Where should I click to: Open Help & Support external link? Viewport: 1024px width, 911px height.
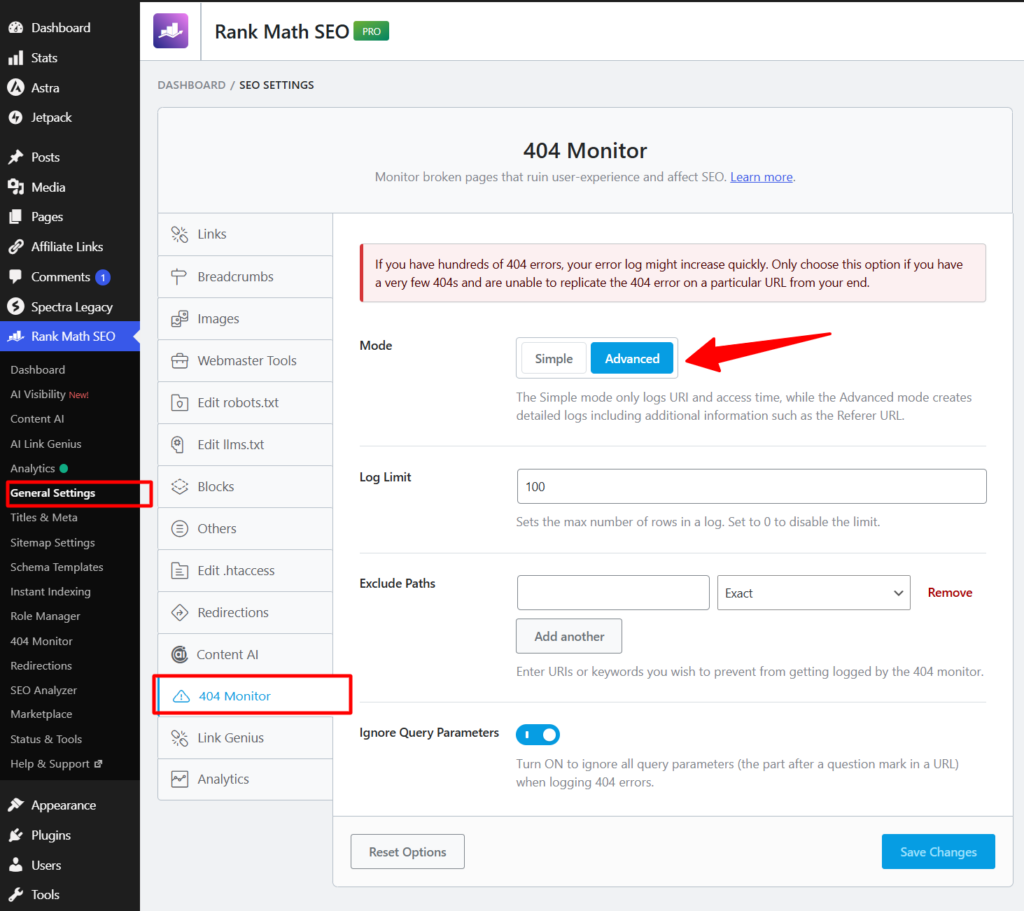point(56,764)
